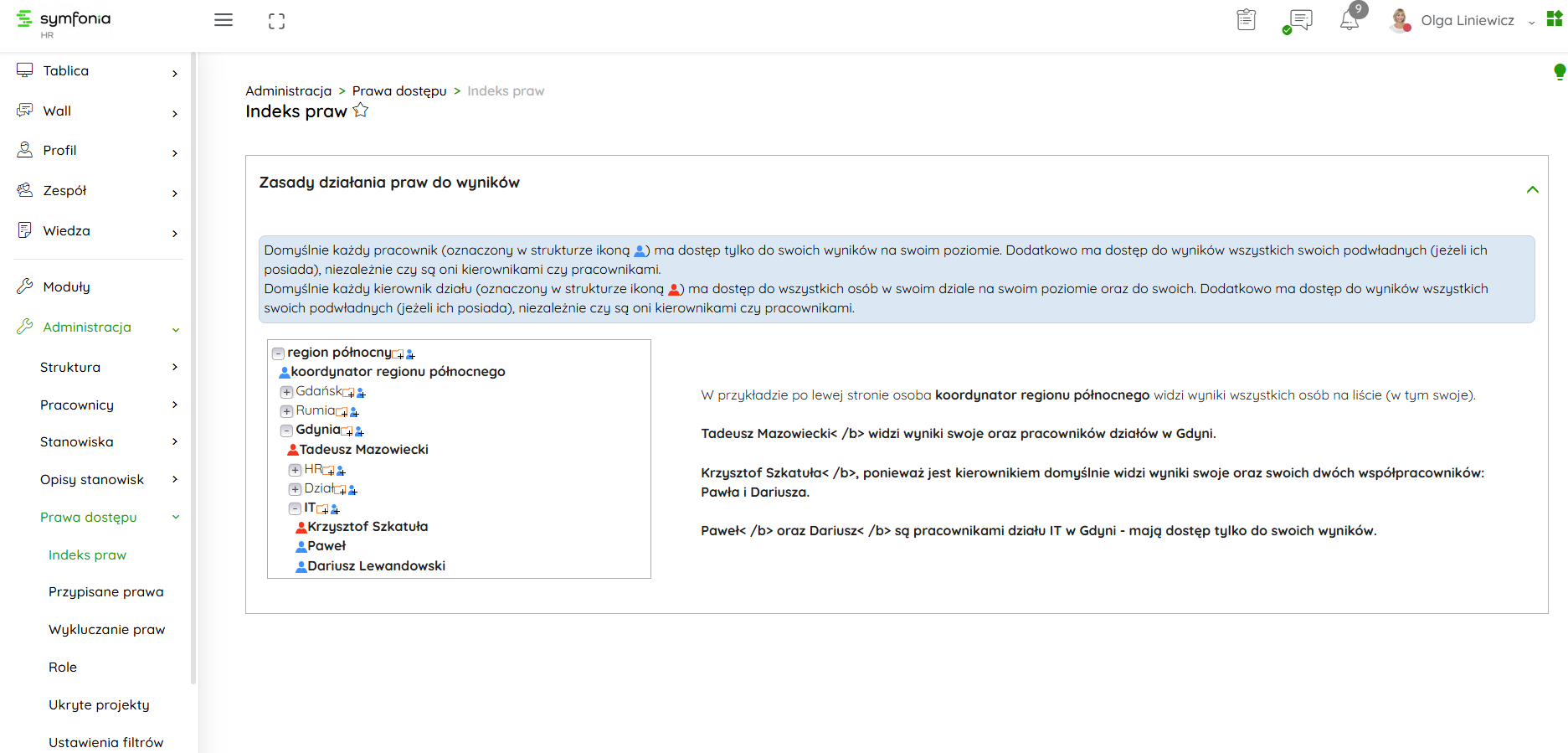Mark Indeks praw as favorite star
The height and width of the screenshot is (753, 1568).
(361, 111)
